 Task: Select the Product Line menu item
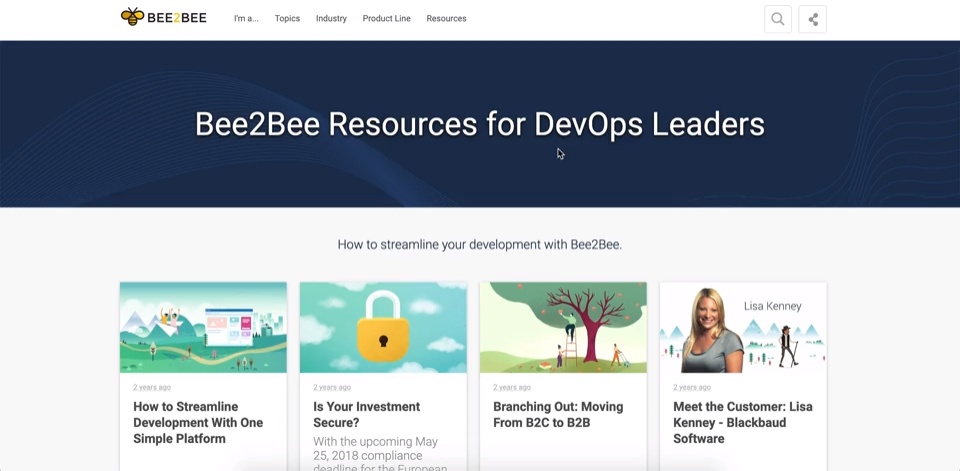coord(386,19)
